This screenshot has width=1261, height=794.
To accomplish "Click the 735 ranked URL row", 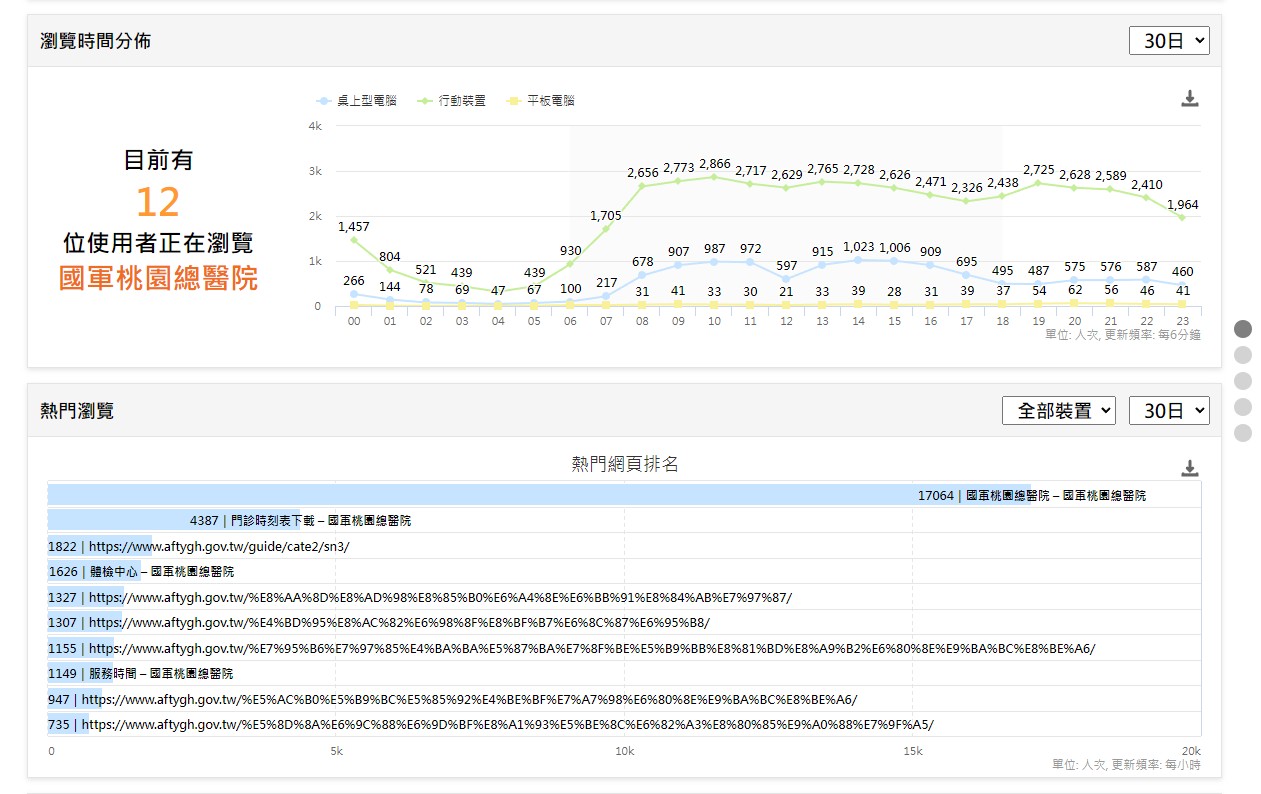I will click(x=491, y=724).
